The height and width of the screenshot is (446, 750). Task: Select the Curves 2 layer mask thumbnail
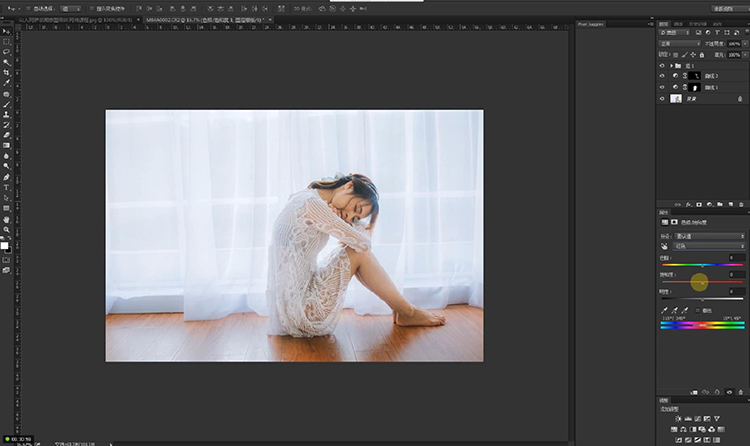695,76
